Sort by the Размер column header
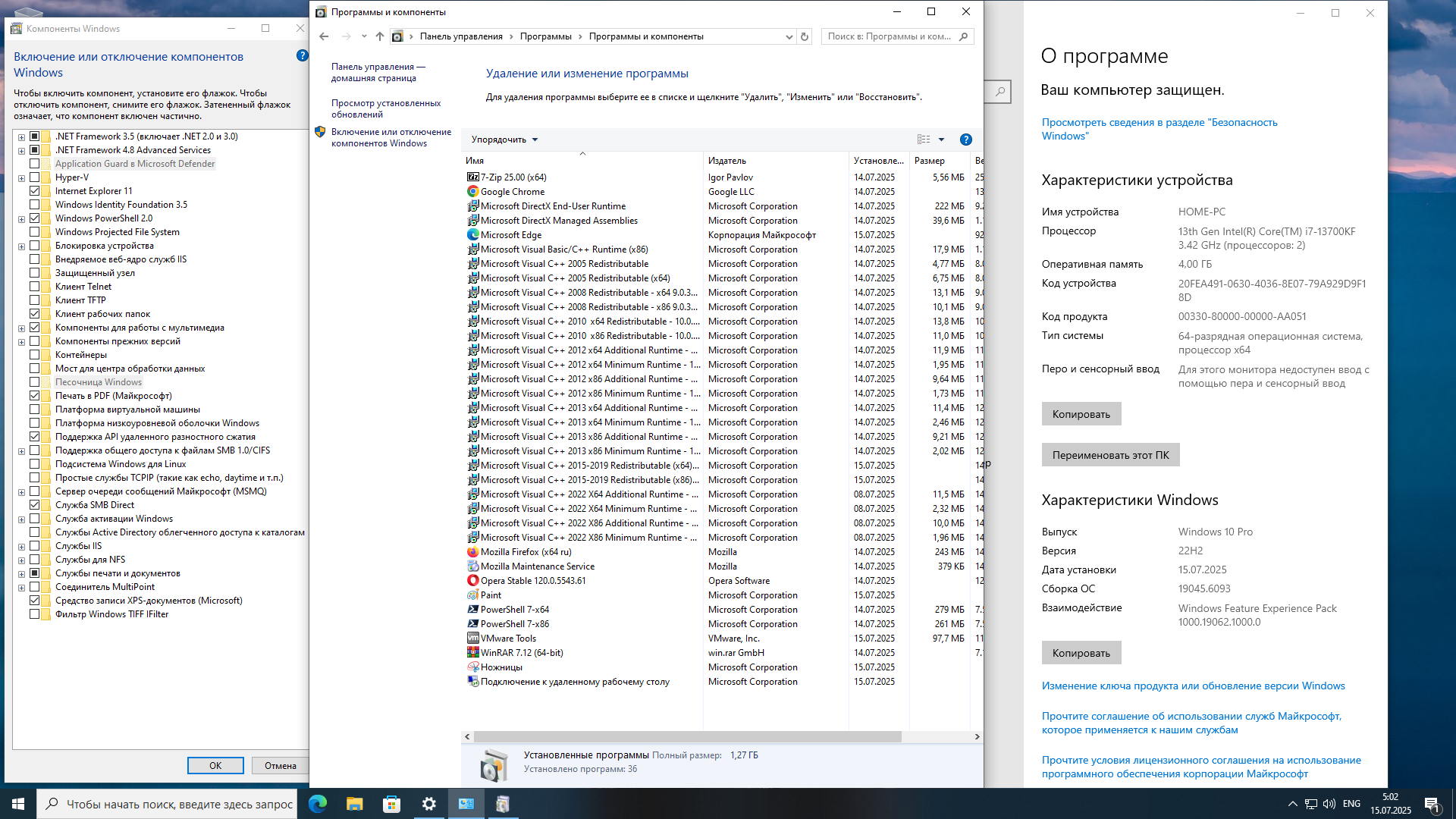 [x=940, y=161]
